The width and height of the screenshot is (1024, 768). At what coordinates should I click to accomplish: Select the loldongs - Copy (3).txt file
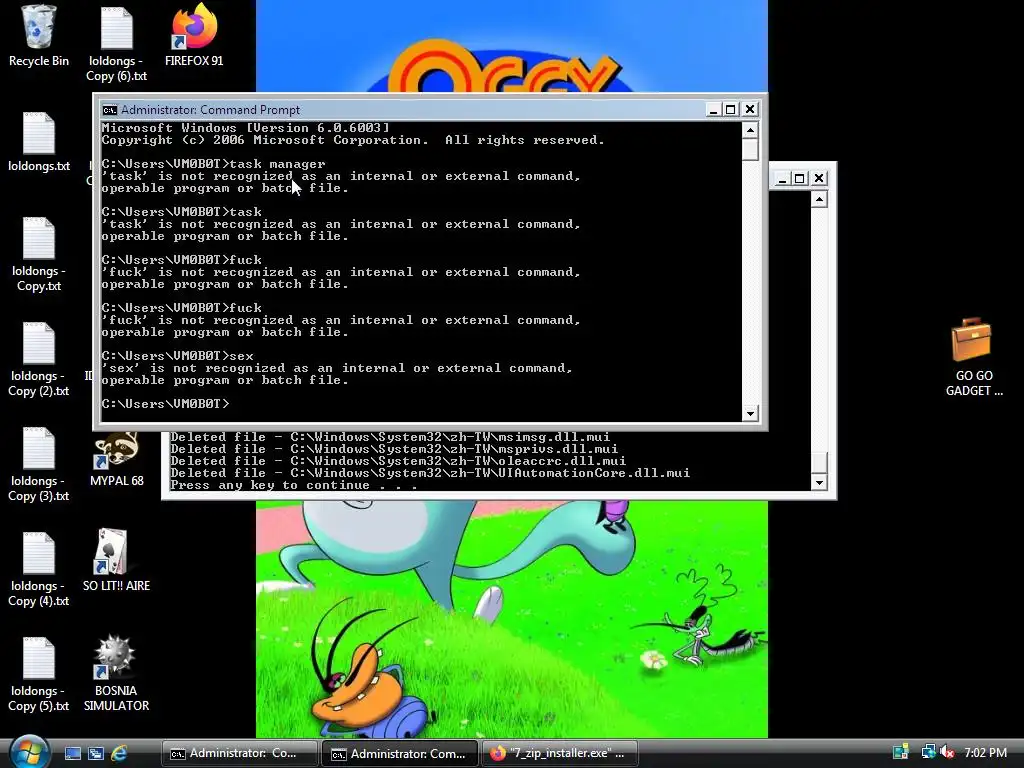[39, 464]
